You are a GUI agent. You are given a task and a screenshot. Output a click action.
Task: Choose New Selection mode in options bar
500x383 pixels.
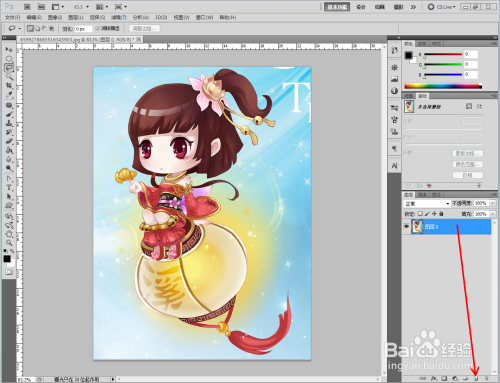point(30,29)
